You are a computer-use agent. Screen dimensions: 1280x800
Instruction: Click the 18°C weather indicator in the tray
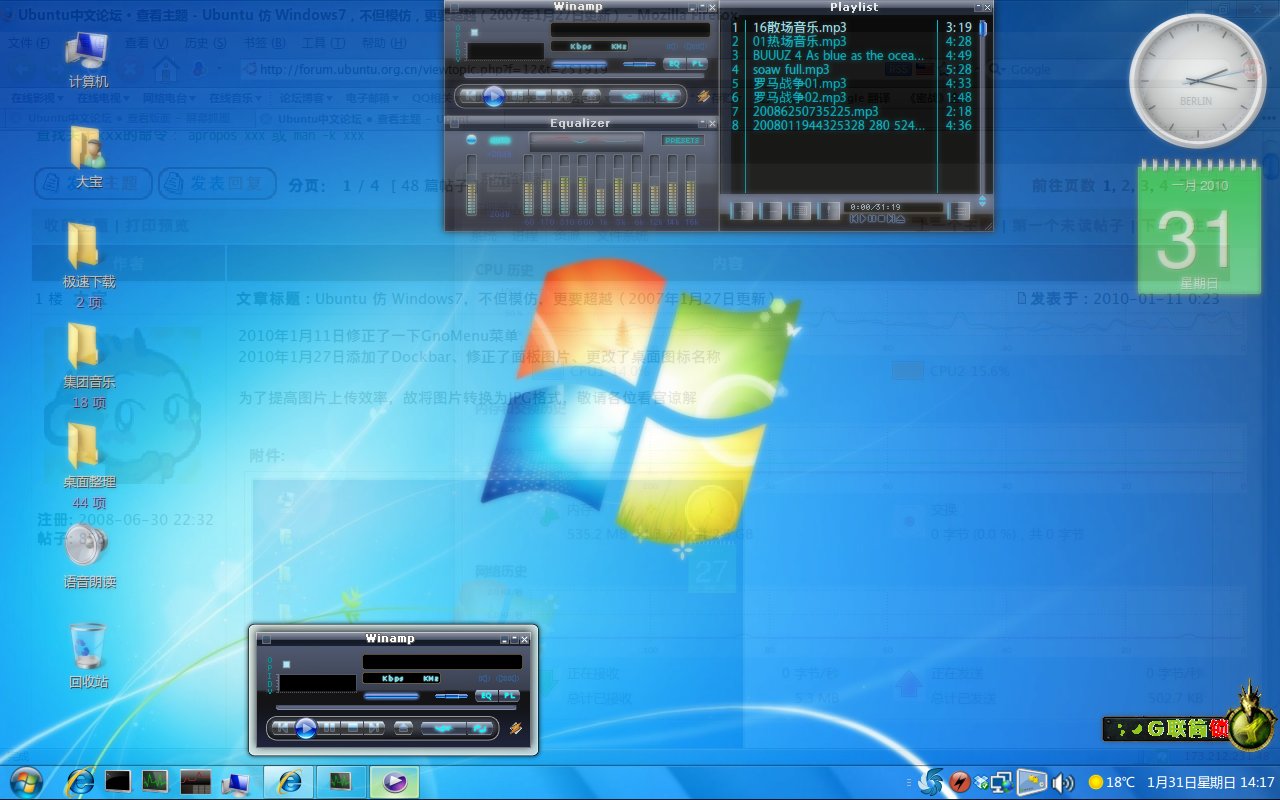click(x=1111, y=782)
